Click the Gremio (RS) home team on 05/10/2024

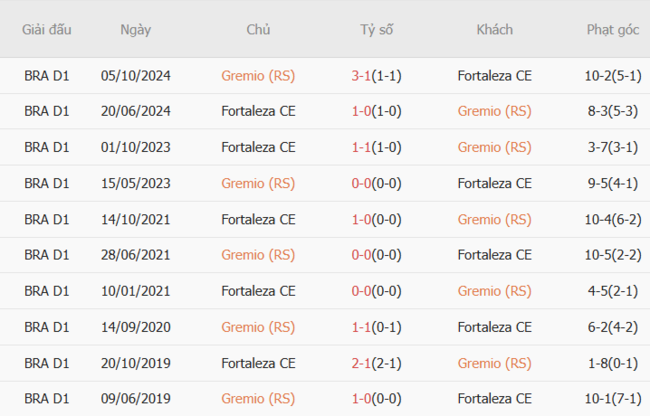(258, 75)
